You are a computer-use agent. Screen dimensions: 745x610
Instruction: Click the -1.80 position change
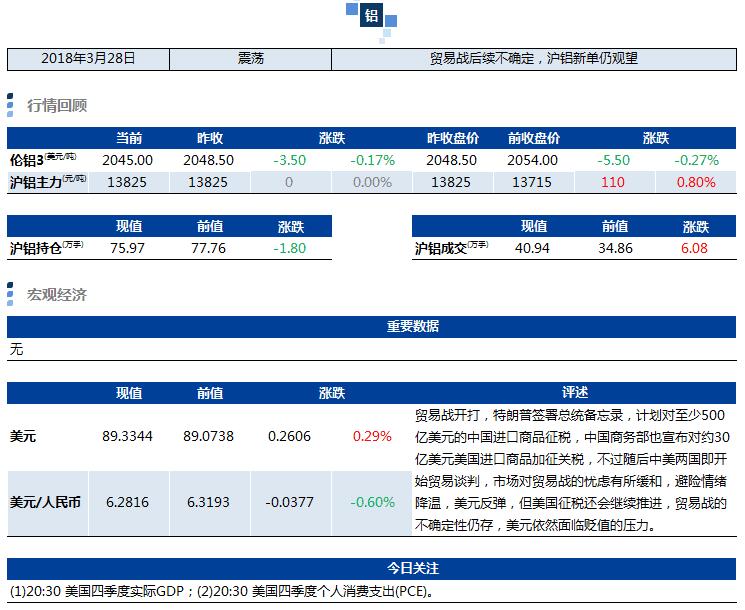tap(289, 248)
